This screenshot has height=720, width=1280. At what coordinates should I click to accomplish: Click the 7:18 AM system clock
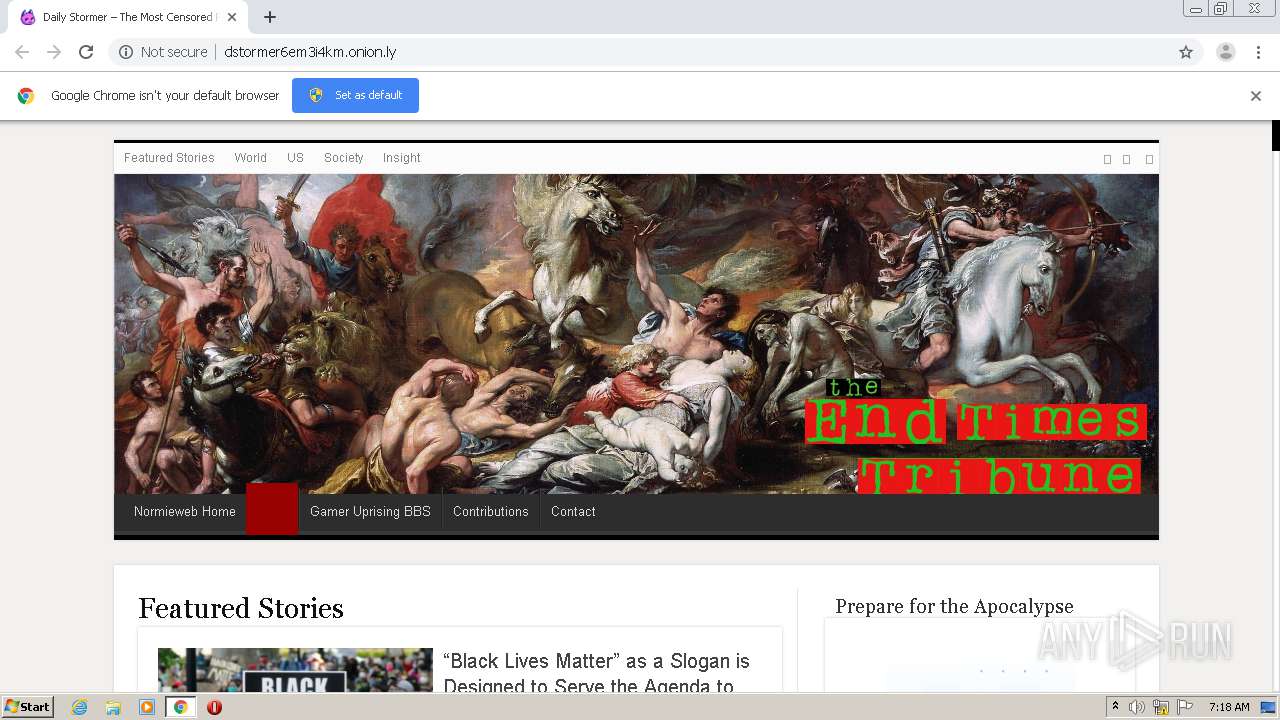click(1229, 707)
